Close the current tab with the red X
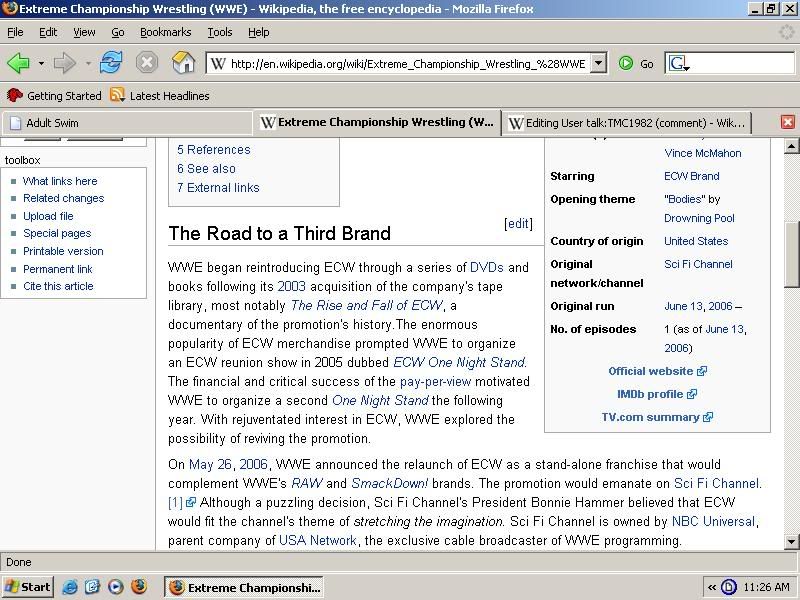This screenshot has height=600, width=800. (788, 122)
